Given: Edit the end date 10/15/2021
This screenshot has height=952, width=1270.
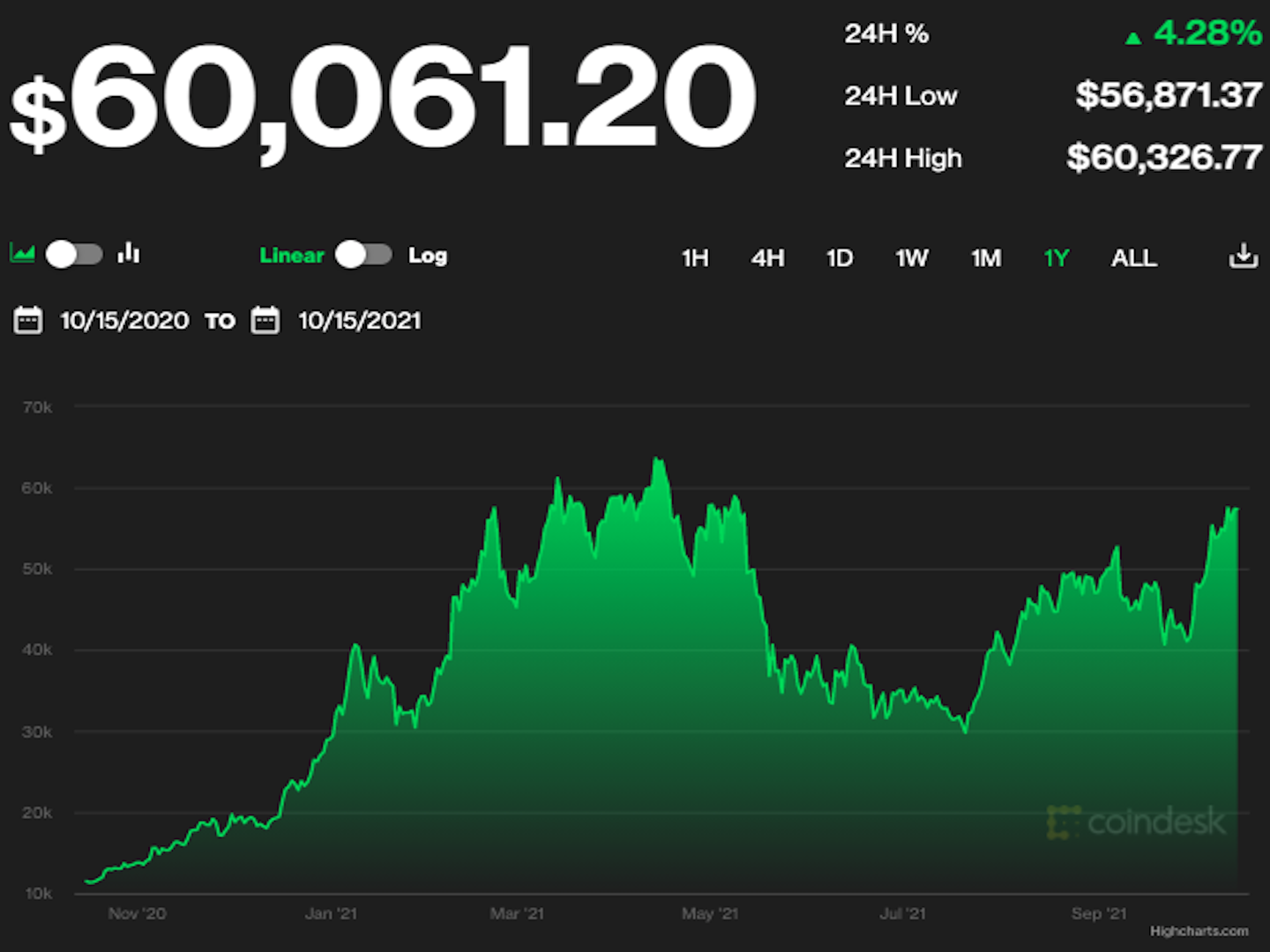Looking at the screenshot, I should coord(360,321).
